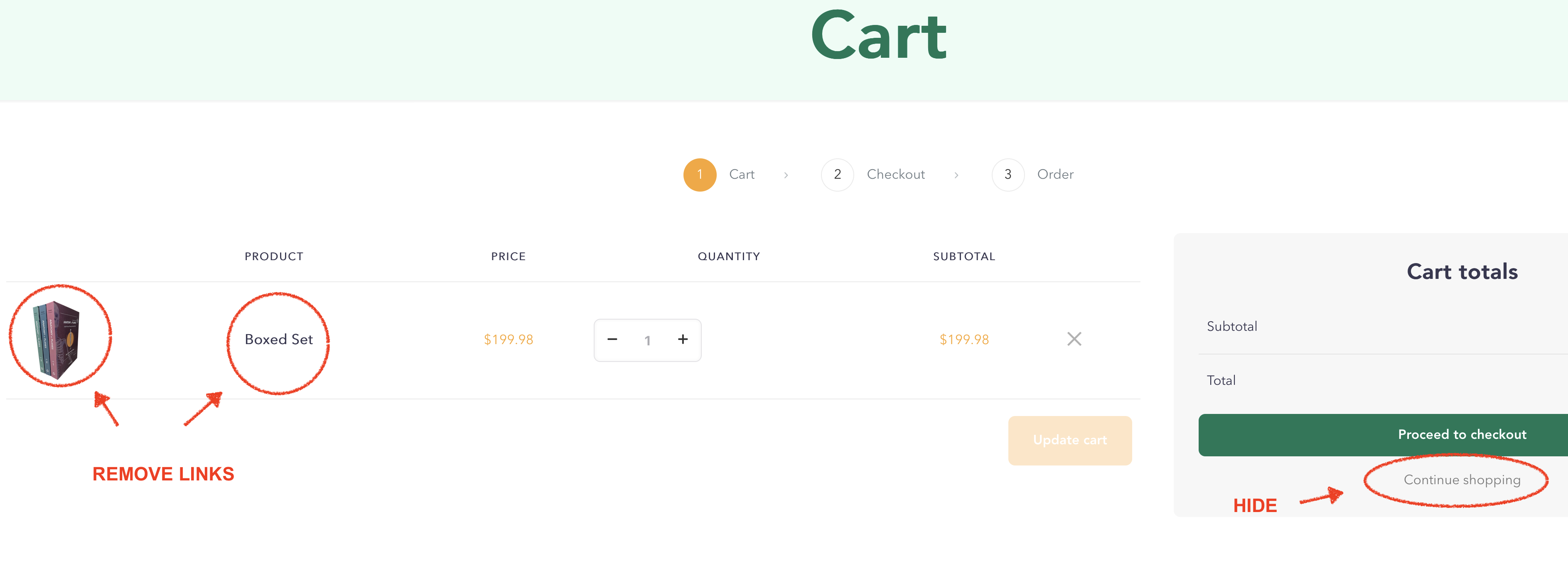
Task: Click chevron arrow after Cart step
Action: coord(786,175)
